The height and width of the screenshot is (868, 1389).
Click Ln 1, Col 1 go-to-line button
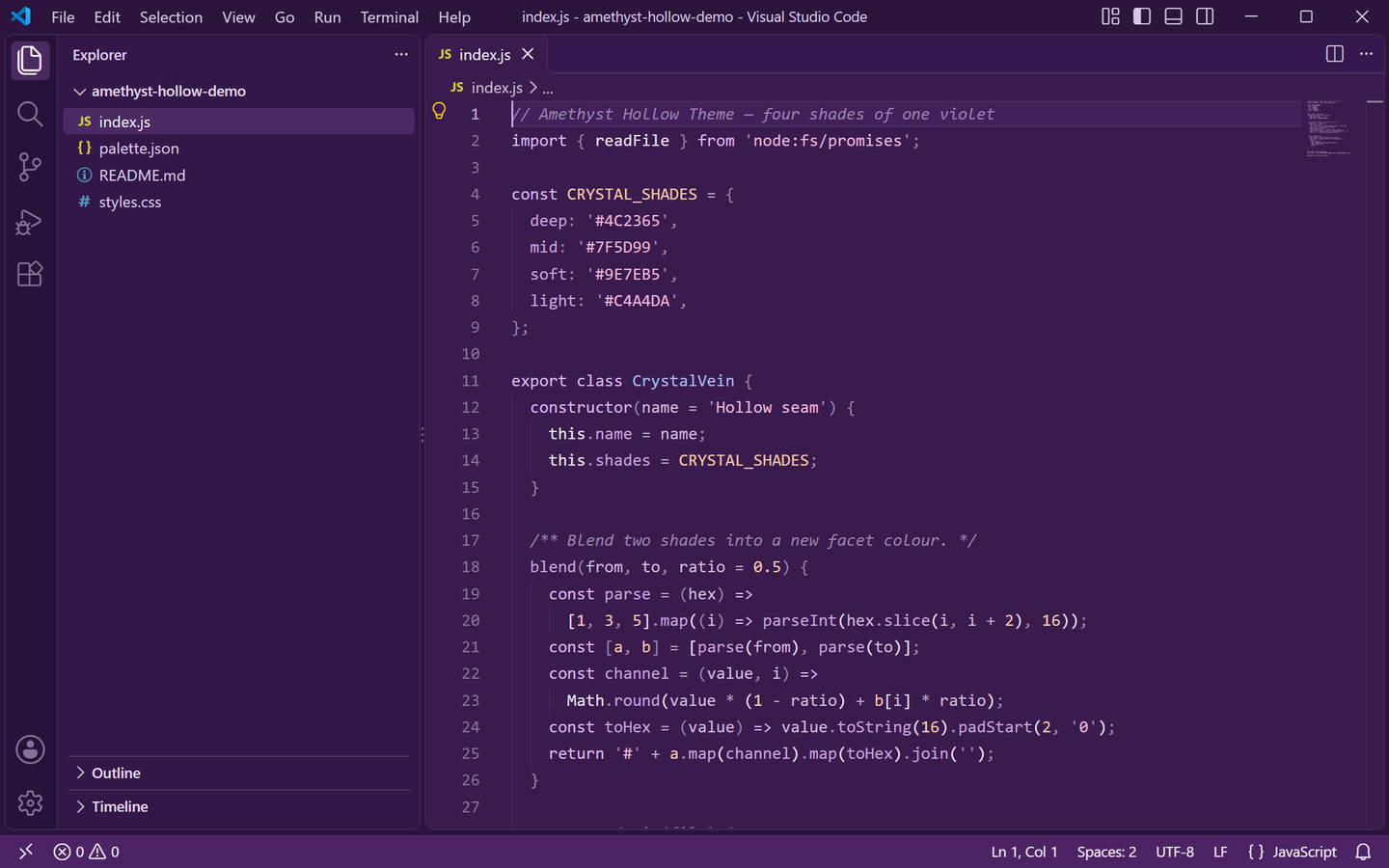[x=1024, y=852]
